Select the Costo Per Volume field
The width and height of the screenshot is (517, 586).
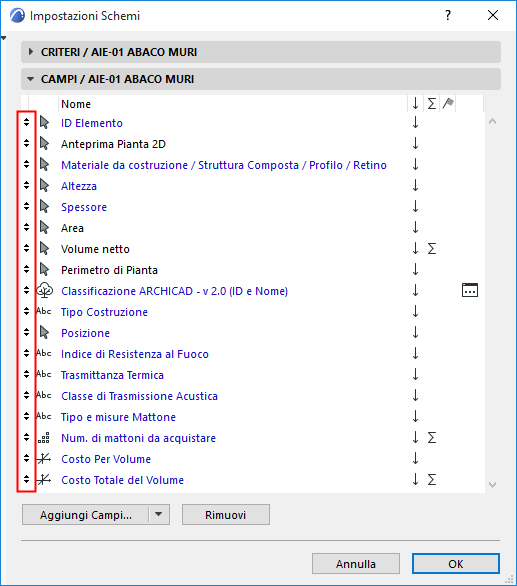(106, 459)
